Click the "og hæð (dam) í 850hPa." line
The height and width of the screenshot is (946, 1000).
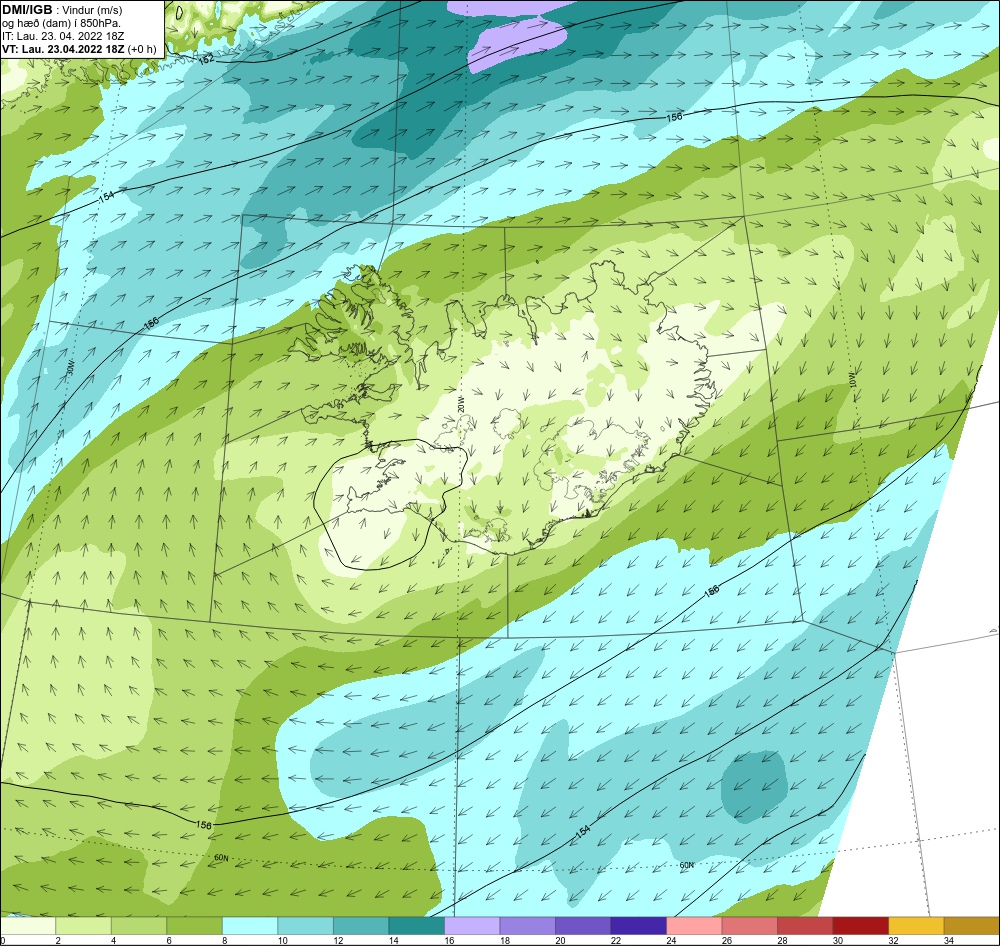tap(61, 24)
